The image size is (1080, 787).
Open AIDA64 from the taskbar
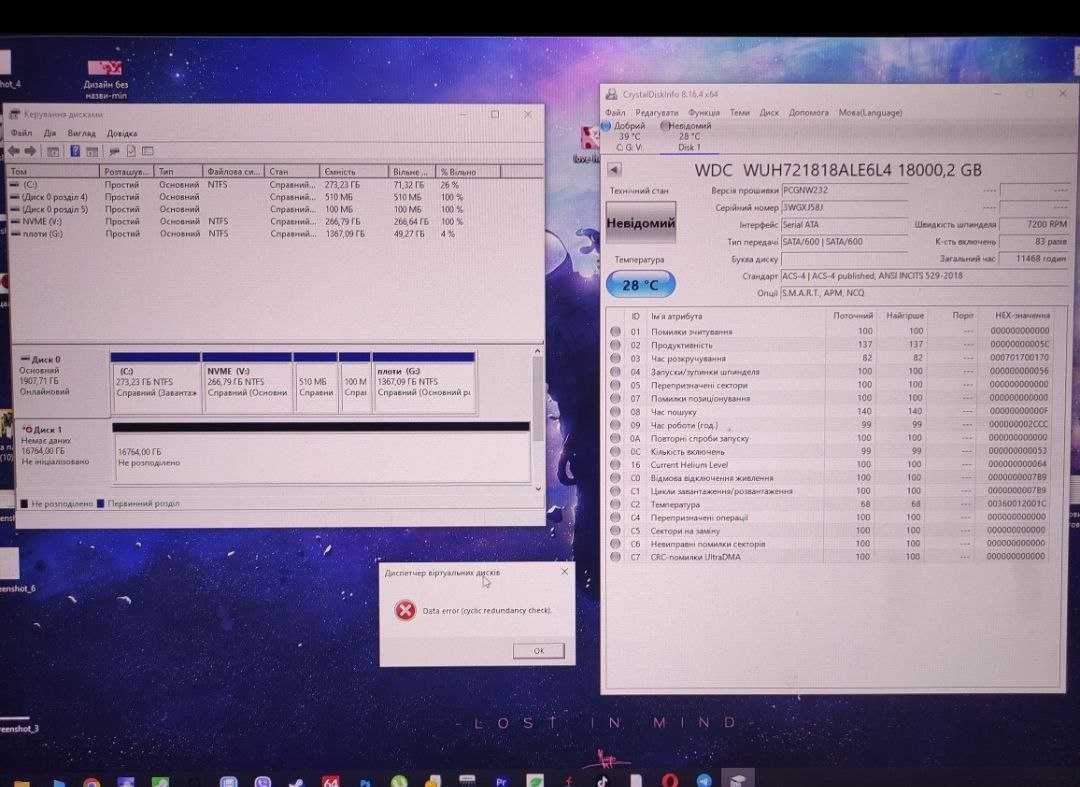pos(331,782)
